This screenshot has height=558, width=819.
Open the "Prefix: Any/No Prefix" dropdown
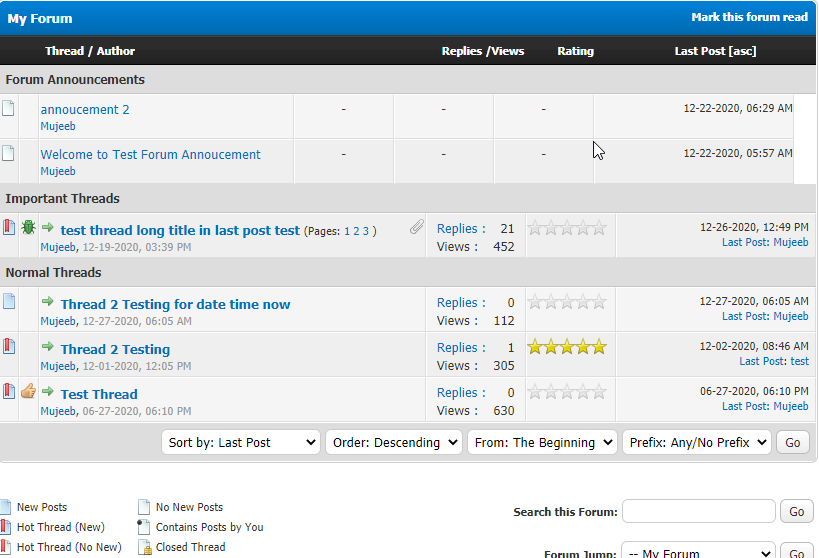(x=696, y=442)
